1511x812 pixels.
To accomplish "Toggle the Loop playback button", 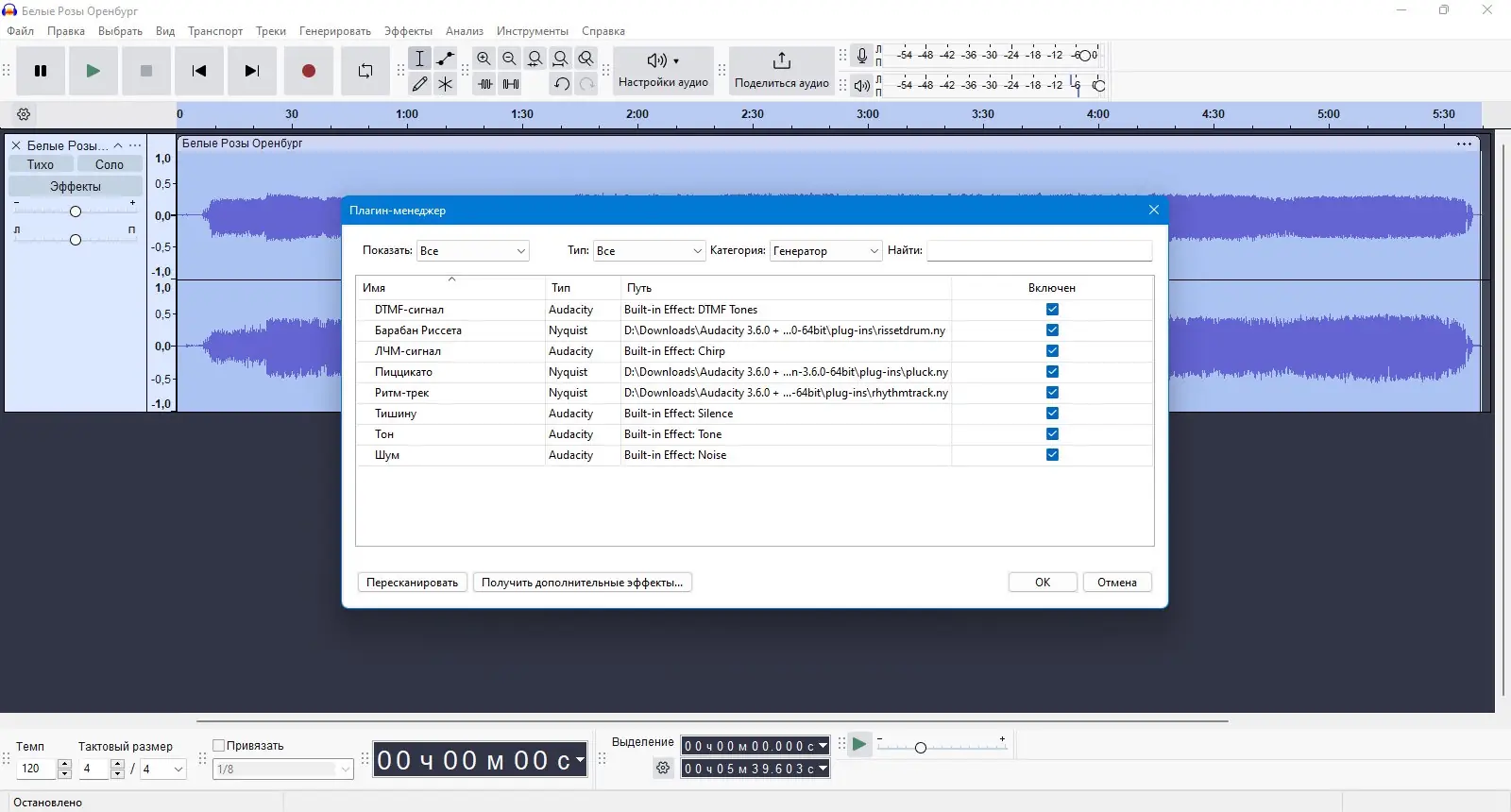I will click(x=365, y=71).
